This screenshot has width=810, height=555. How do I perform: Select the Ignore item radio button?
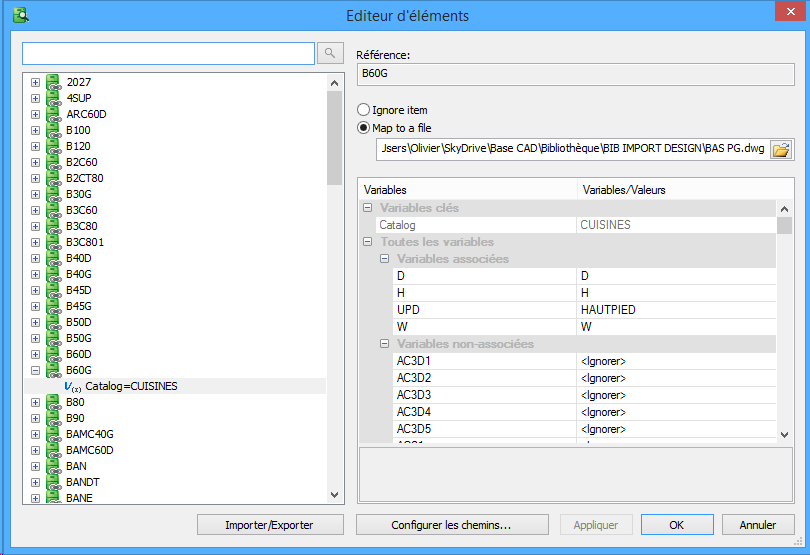364,110
